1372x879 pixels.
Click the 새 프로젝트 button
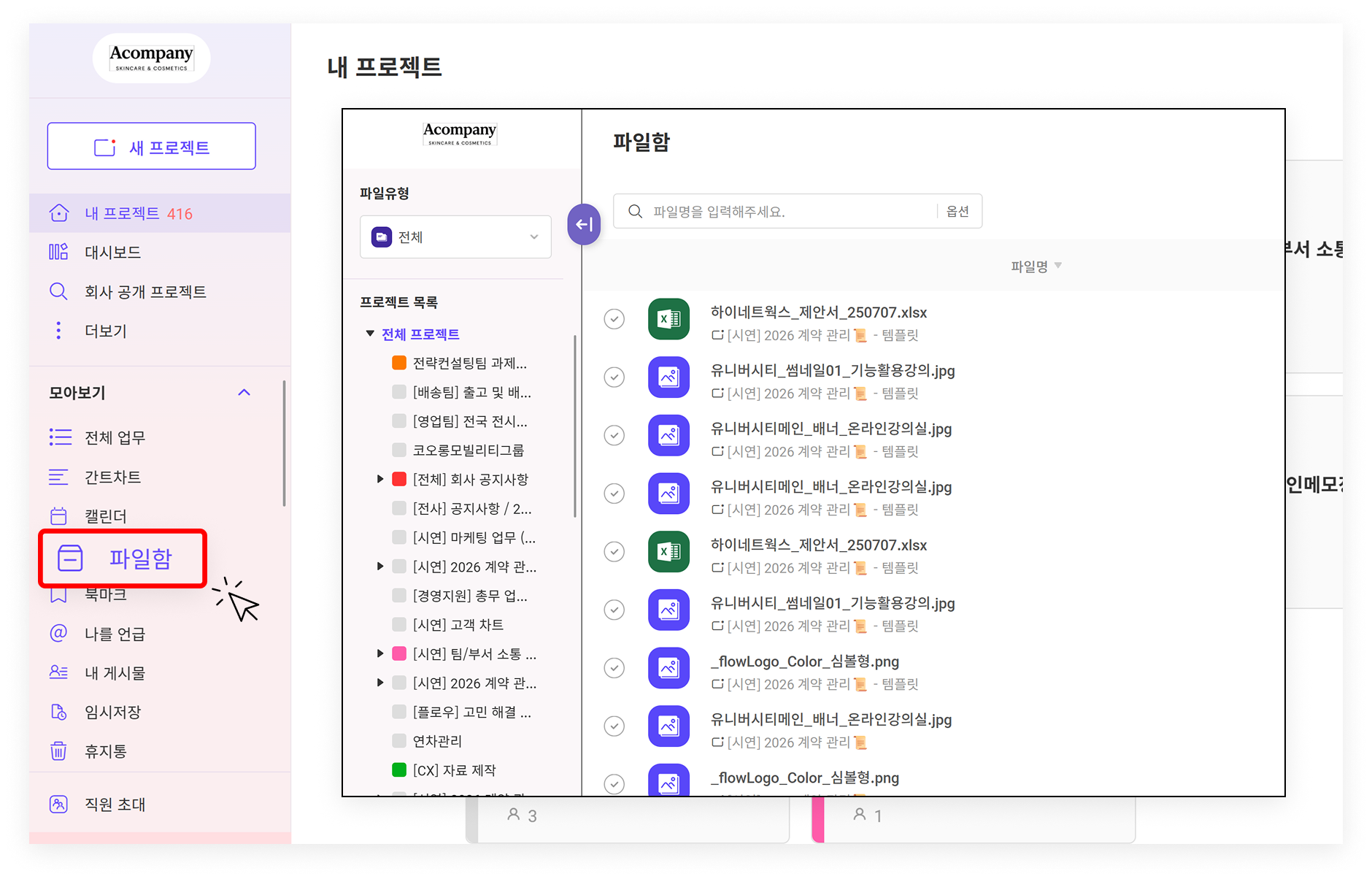pyautogui.click(x=152, y=147)
